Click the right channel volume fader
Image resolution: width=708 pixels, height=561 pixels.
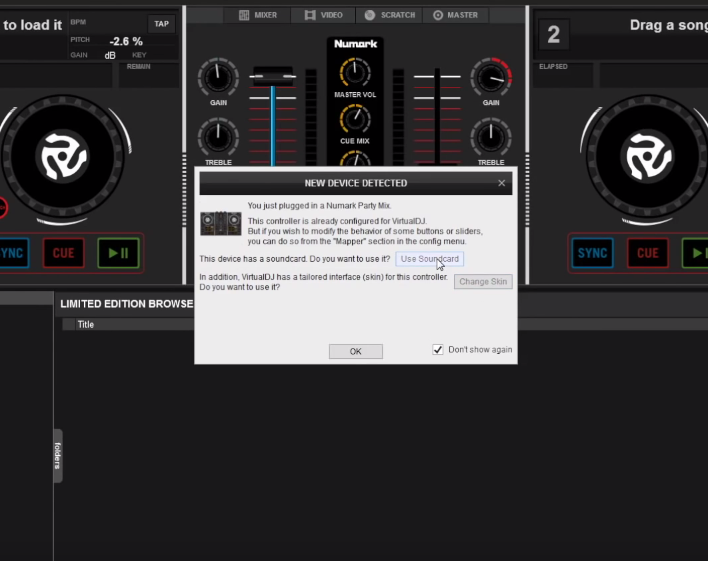437,117
